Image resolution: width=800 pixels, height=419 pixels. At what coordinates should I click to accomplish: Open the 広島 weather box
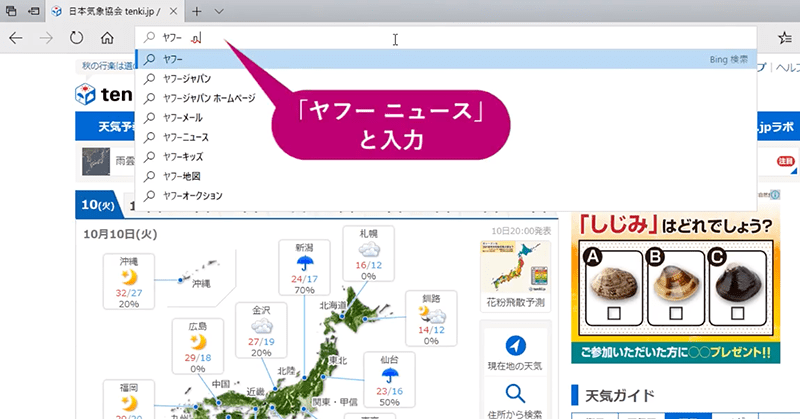coord(197,346)
